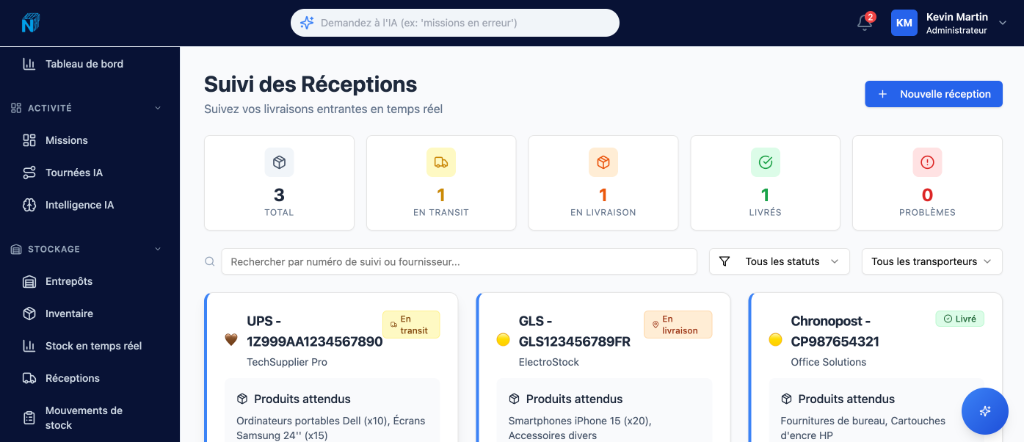Click the Livré status badge
The image size is (1024, 442).
tap(959, 319)
